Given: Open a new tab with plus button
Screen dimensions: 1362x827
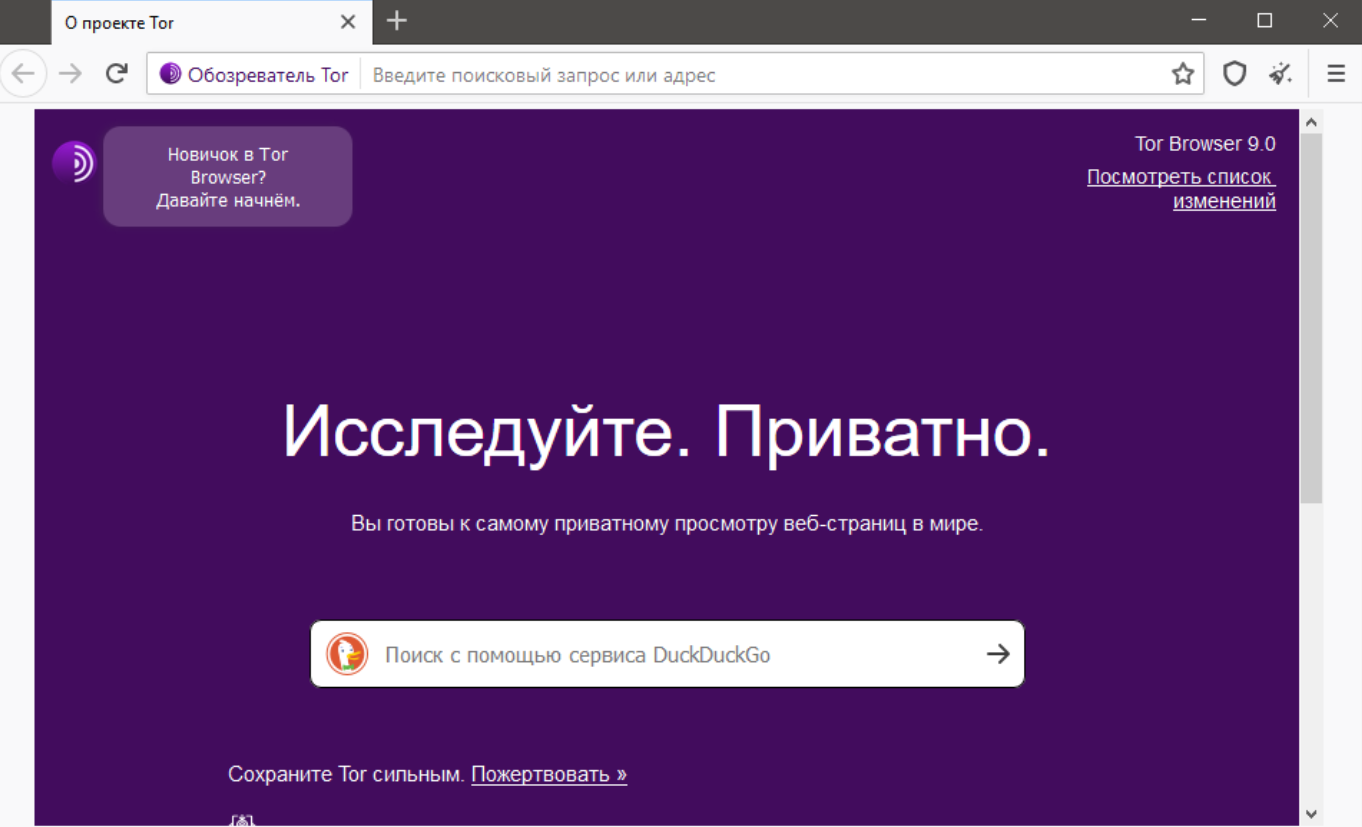Looking at the screenshot, I should click(x=397, y=21).
